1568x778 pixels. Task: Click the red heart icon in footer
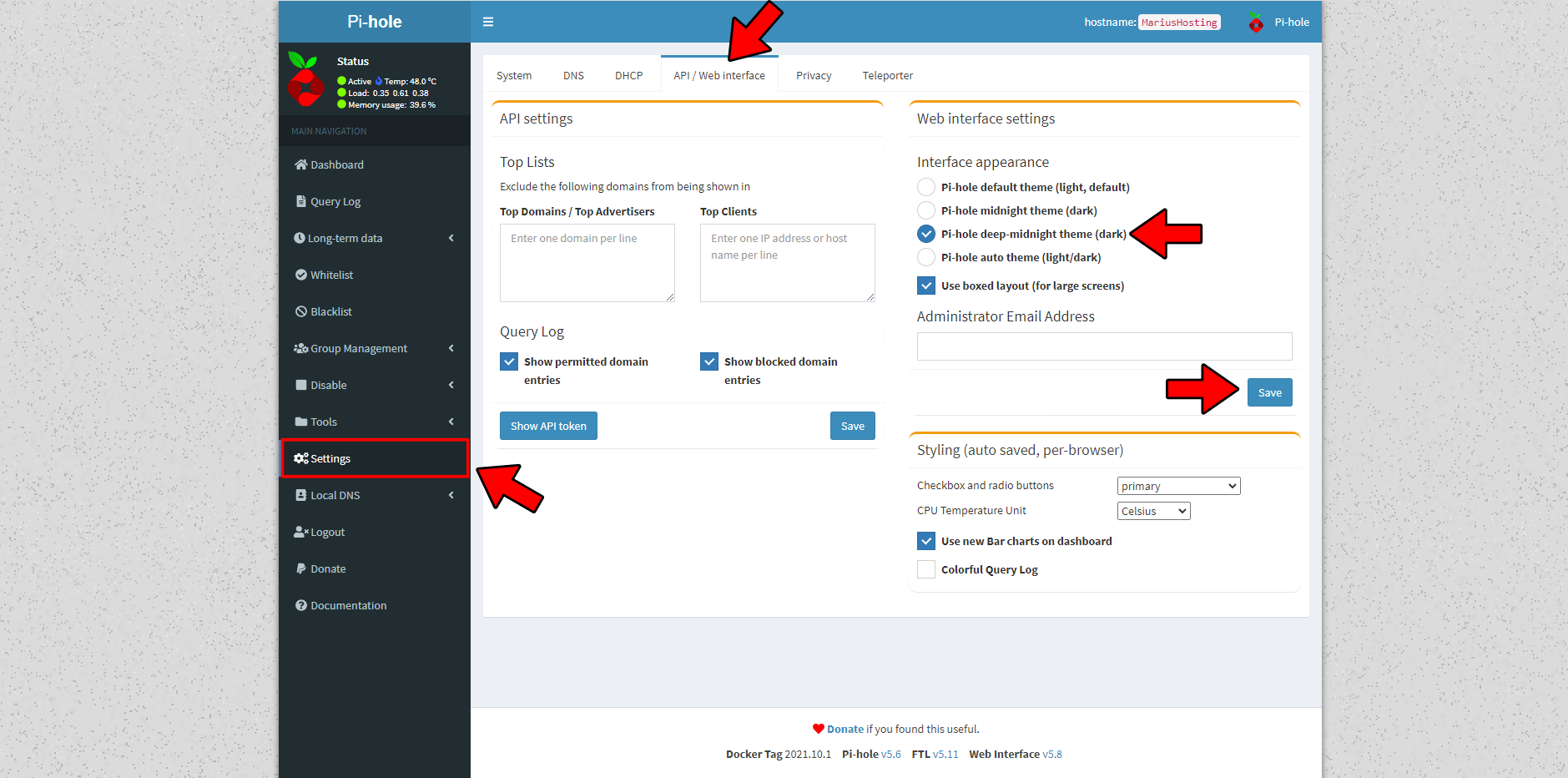click(819, 729)
